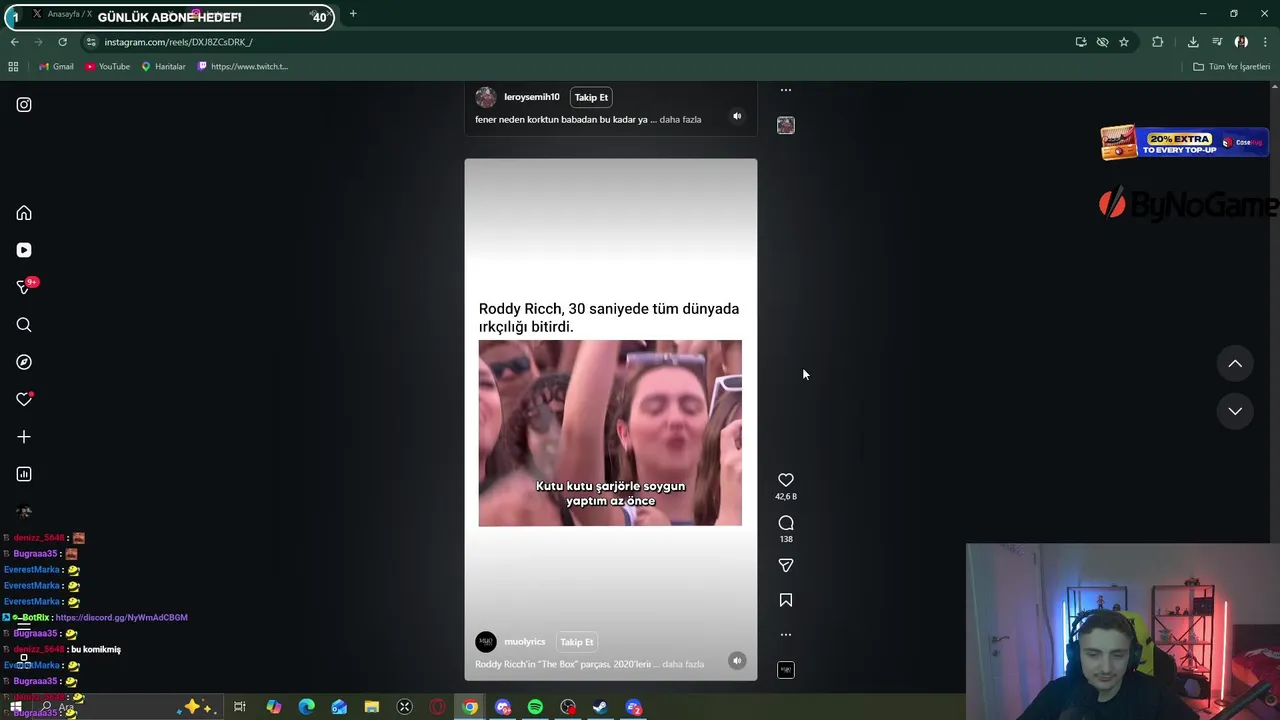Open Haritalar bookmark
1280x720 pixels.
pos(163,67)
